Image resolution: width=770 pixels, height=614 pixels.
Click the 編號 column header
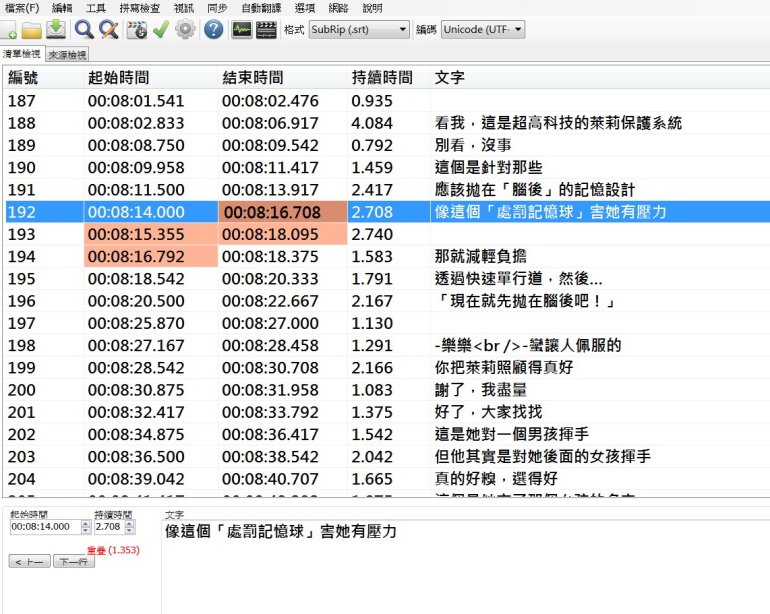pos(43,78)
